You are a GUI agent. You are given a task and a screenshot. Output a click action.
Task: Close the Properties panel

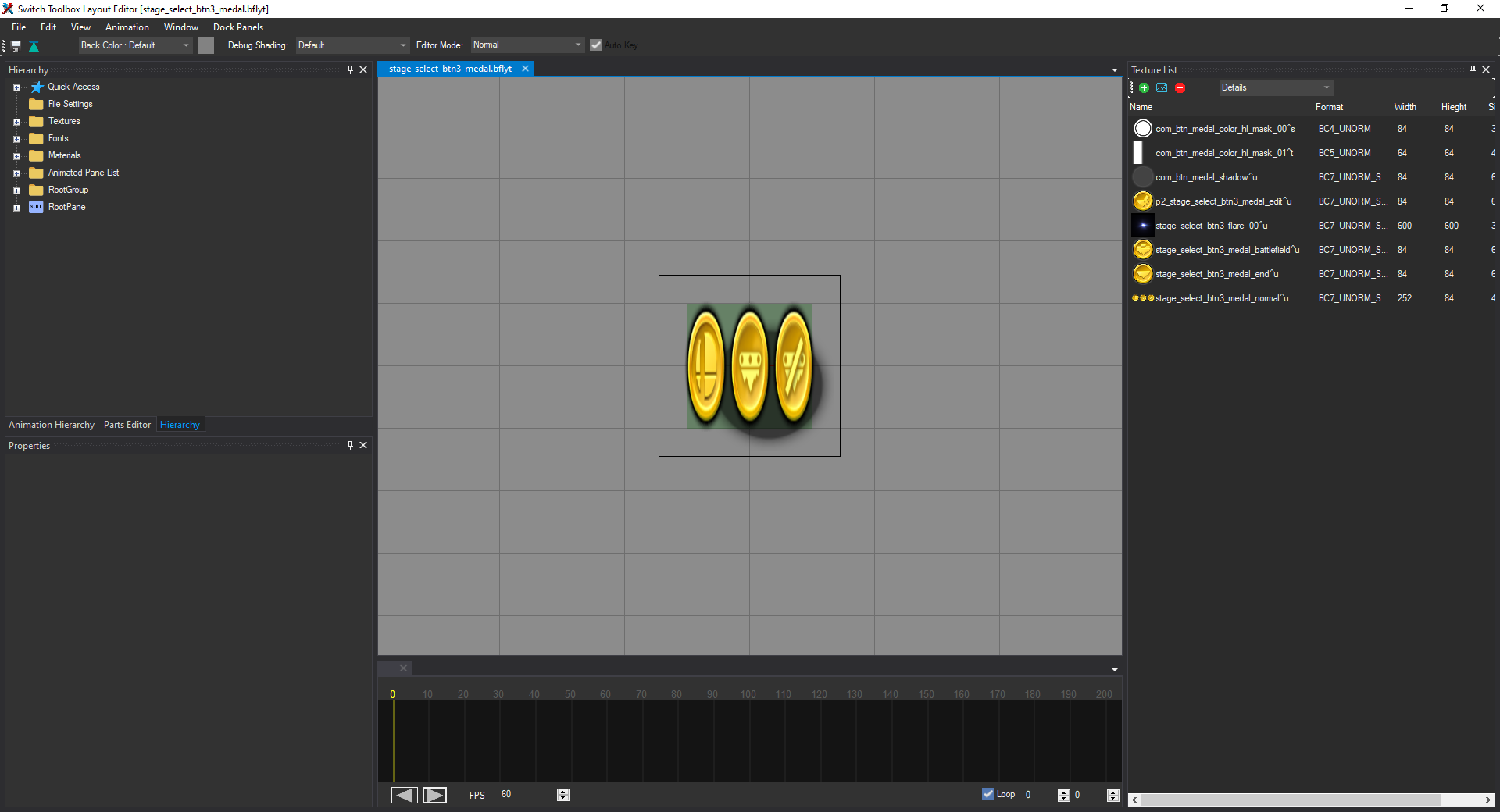click(363, 445)
